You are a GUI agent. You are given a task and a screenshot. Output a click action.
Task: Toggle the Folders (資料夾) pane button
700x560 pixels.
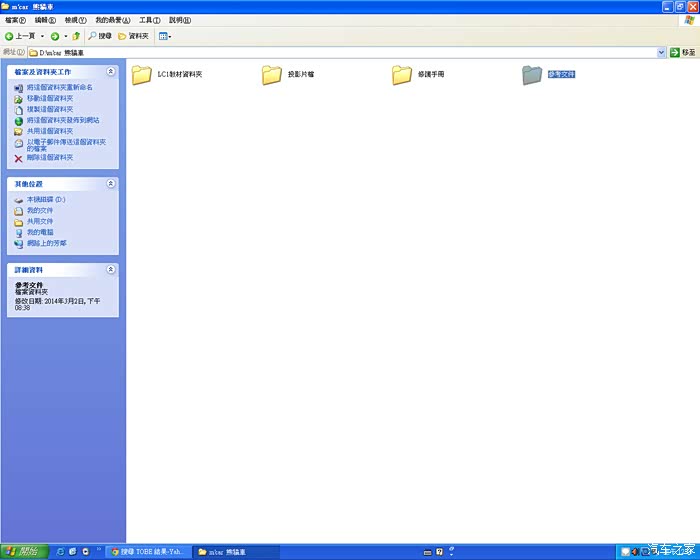[133, 36]
